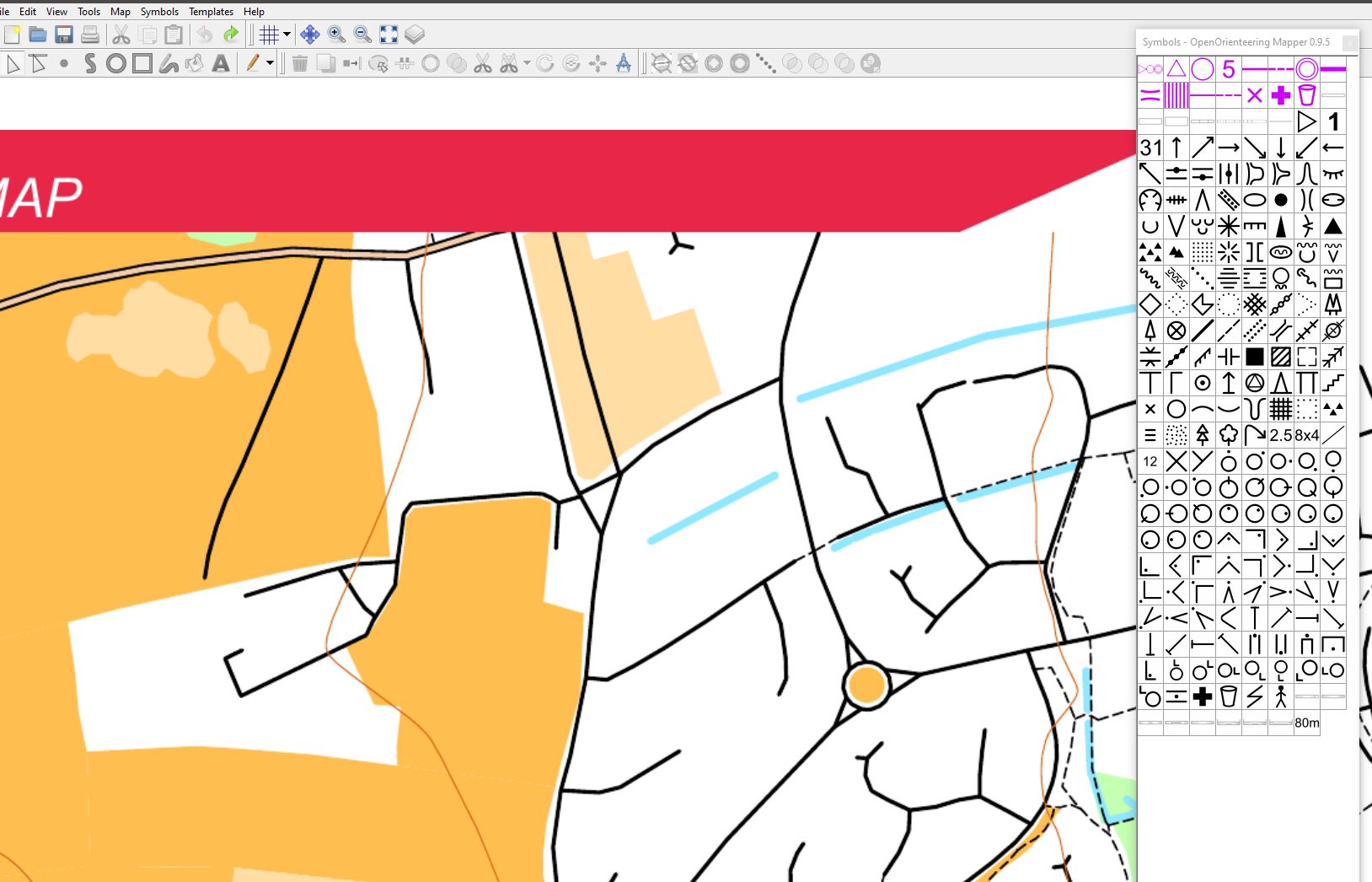Select the Cut object scissors tool
1372x882 pixels.
coord(481,63)
